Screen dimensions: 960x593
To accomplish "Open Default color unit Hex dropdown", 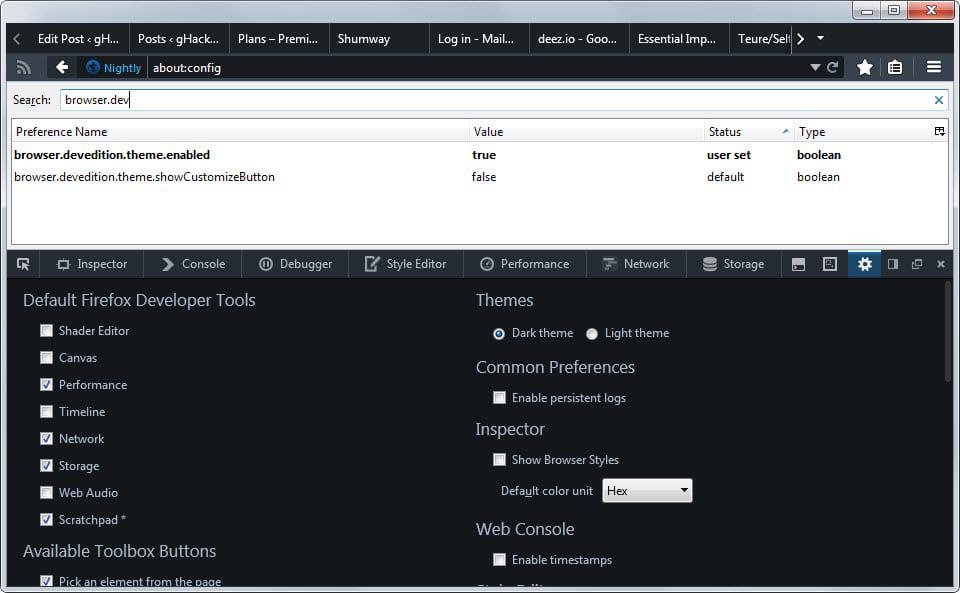I will pos(647,491).
